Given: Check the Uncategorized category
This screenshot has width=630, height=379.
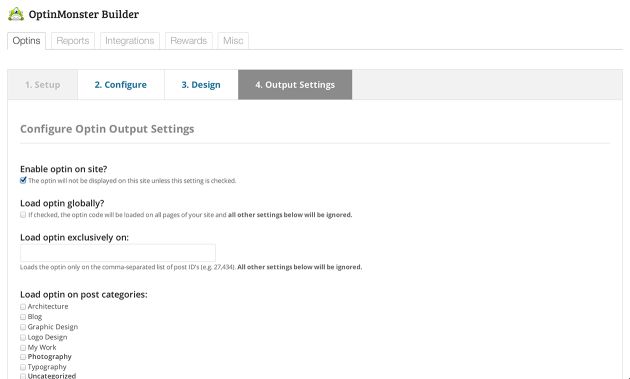Looking at the screenshot, I should [x=23, y=376].
